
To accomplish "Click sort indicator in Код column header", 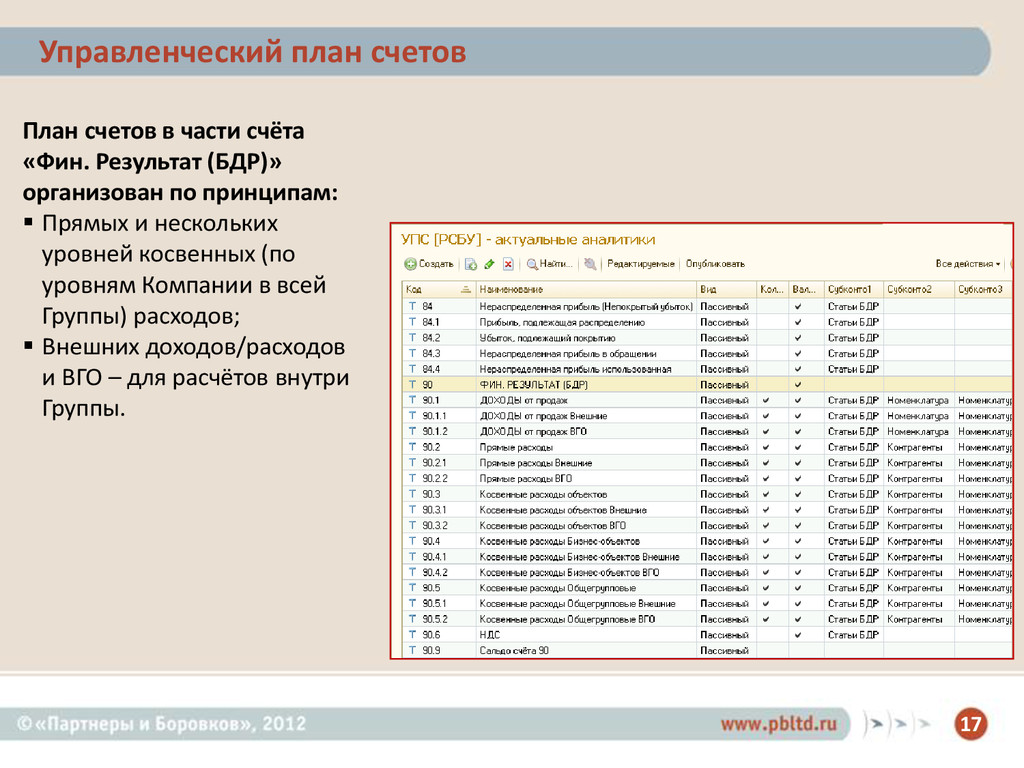I will click(x=466, y=289).
